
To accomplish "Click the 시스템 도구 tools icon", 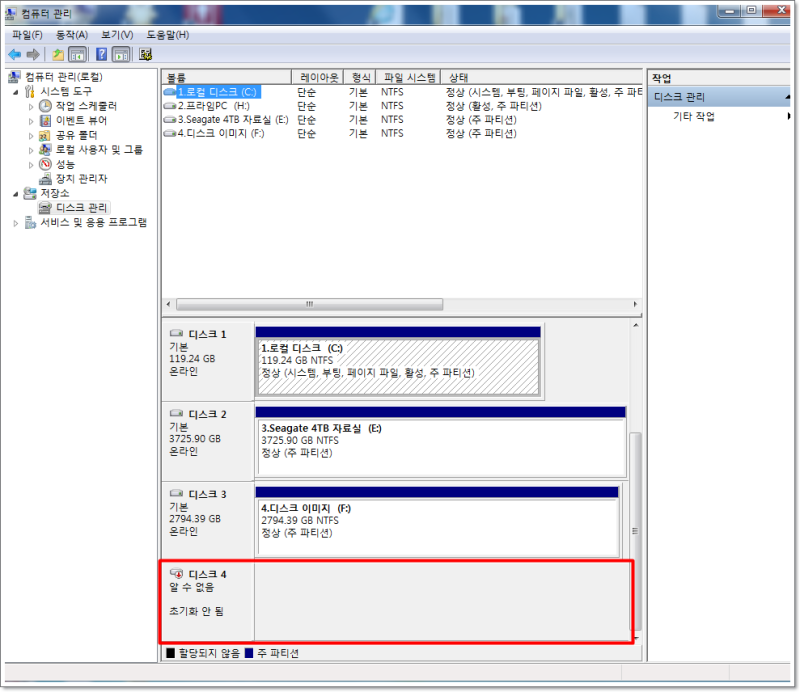I will pos(30,91).
